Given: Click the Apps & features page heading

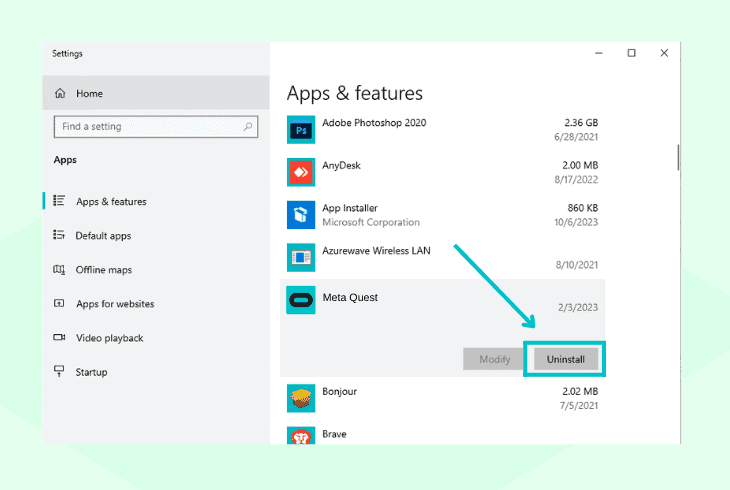Looking at the screenshot, I should [x=355, y=93].
